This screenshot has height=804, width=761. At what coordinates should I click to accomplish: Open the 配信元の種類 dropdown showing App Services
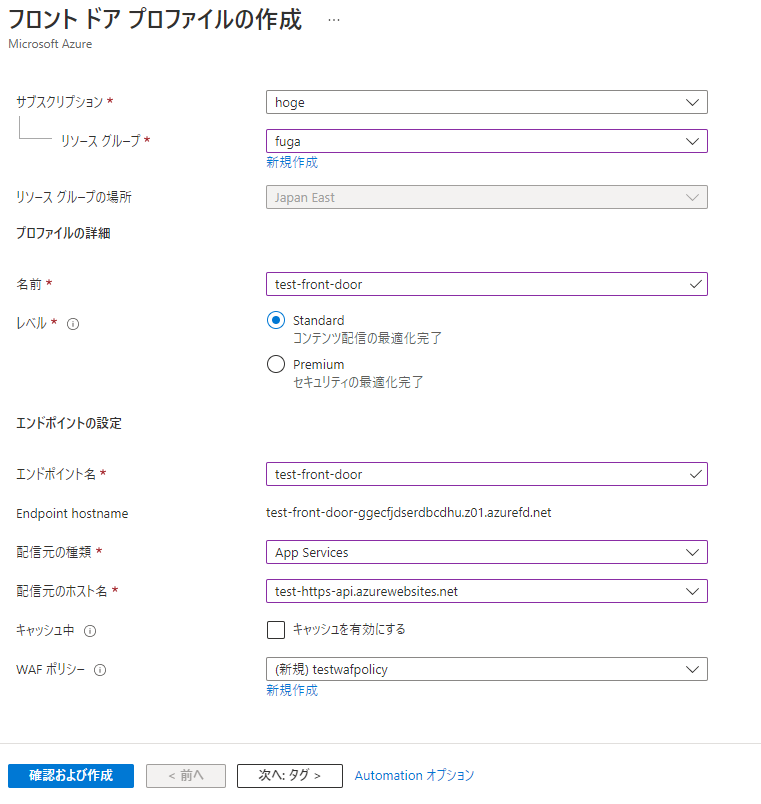click(x=487, y=552)
